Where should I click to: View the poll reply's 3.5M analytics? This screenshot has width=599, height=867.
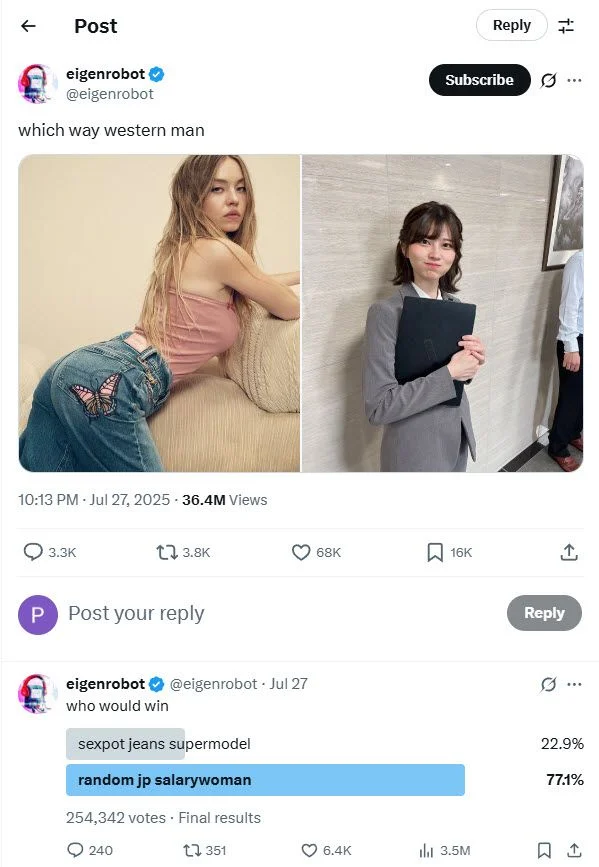coord(426,850)
